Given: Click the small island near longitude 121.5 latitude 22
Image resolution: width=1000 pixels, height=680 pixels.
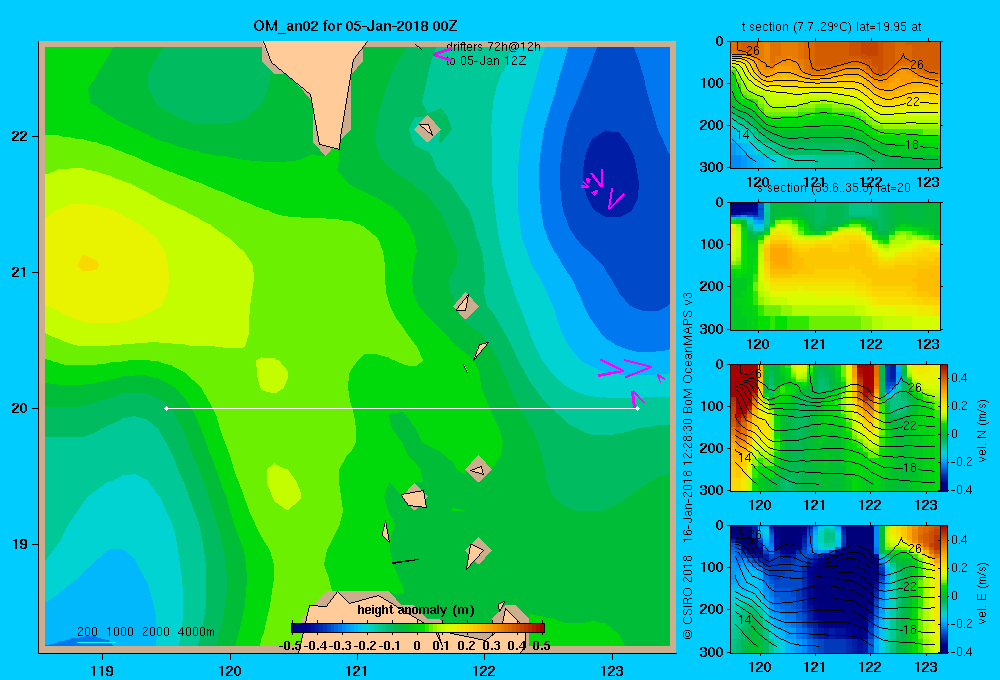Looking at the screenshot, I should [427, 129].
